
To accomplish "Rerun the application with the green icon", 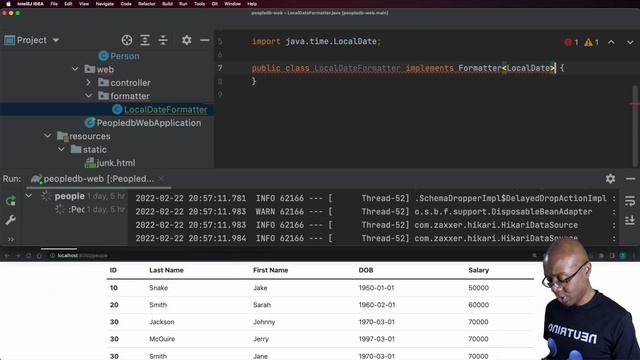I will coord(11,200).
